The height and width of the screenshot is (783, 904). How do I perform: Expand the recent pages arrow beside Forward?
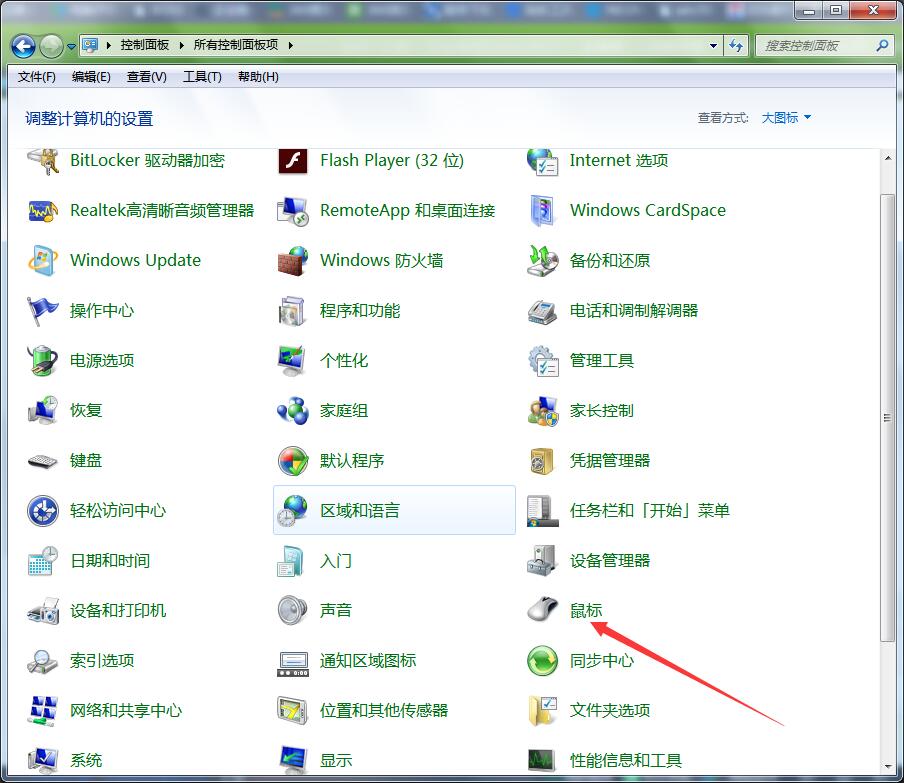coord(71,47)
